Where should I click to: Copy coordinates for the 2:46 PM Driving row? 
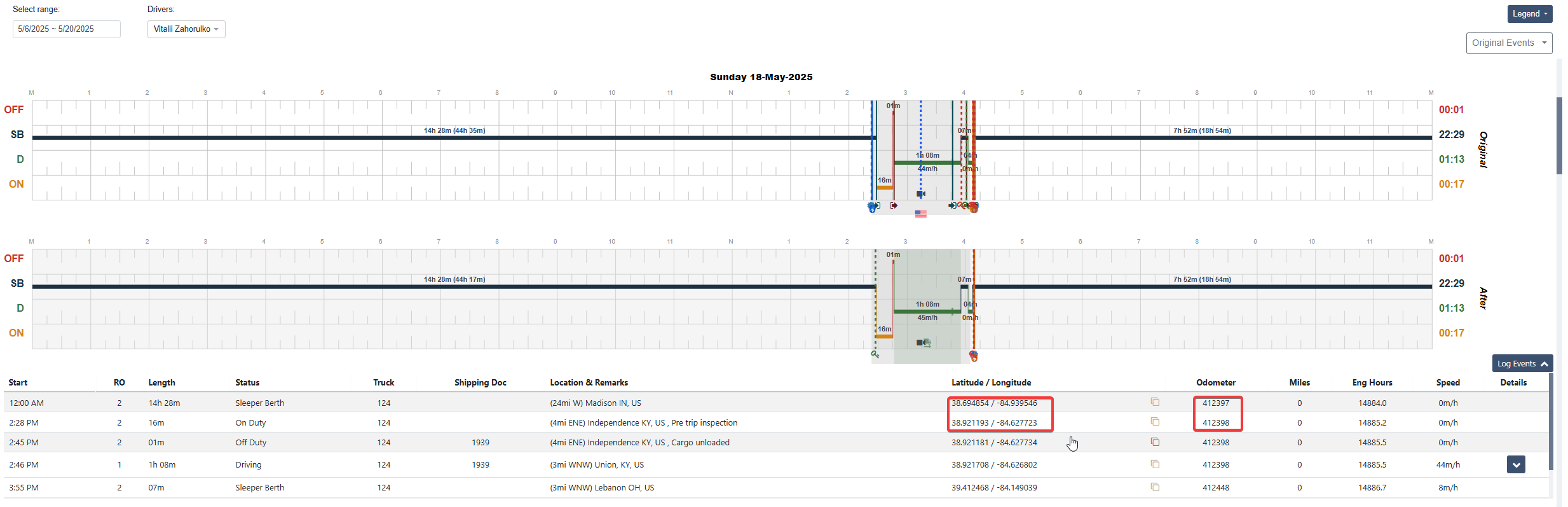pyautogui.click(x=1155, y=464)
